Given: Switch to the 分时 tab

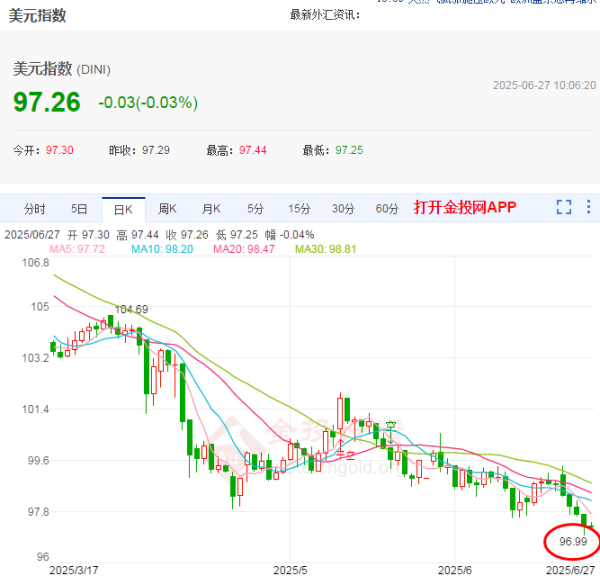Looking at the screenshot, I should (x=34, y=209).
